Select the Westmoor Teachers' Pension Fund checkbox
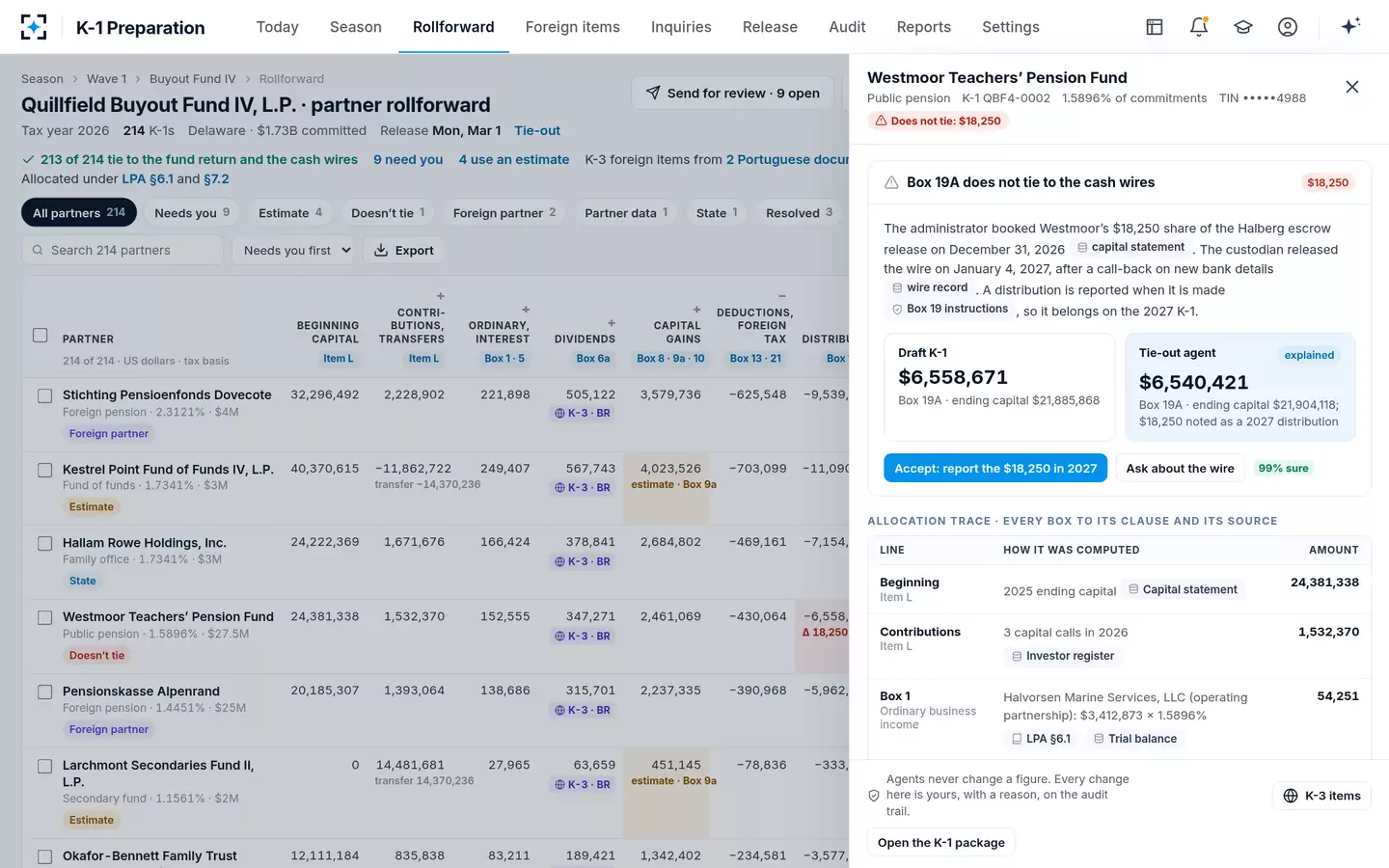The image size is (1389, 868). [44, 617]
